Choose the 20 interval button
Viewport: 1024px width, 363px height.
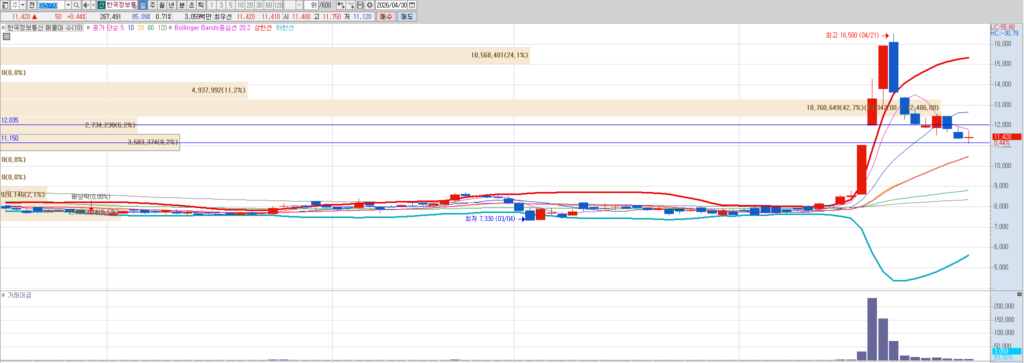click(249, 5)
